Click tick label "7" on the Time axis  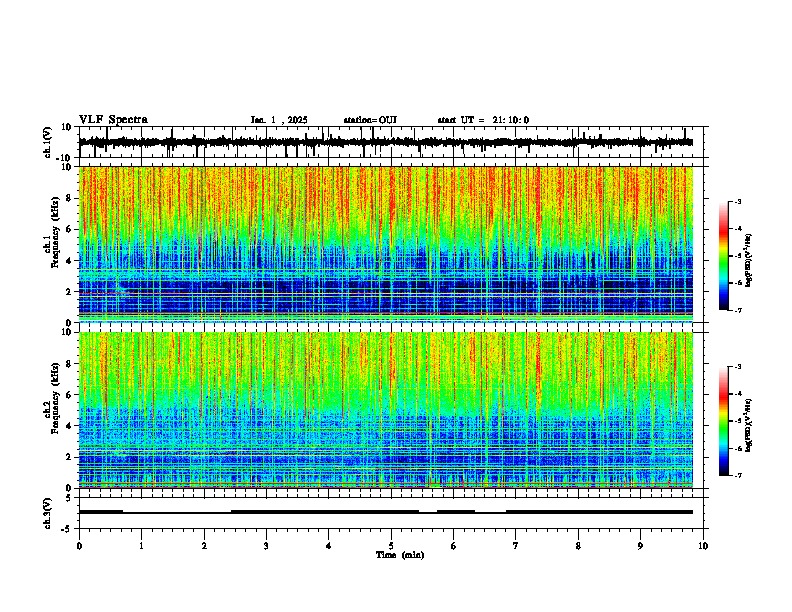pos(516,546)
